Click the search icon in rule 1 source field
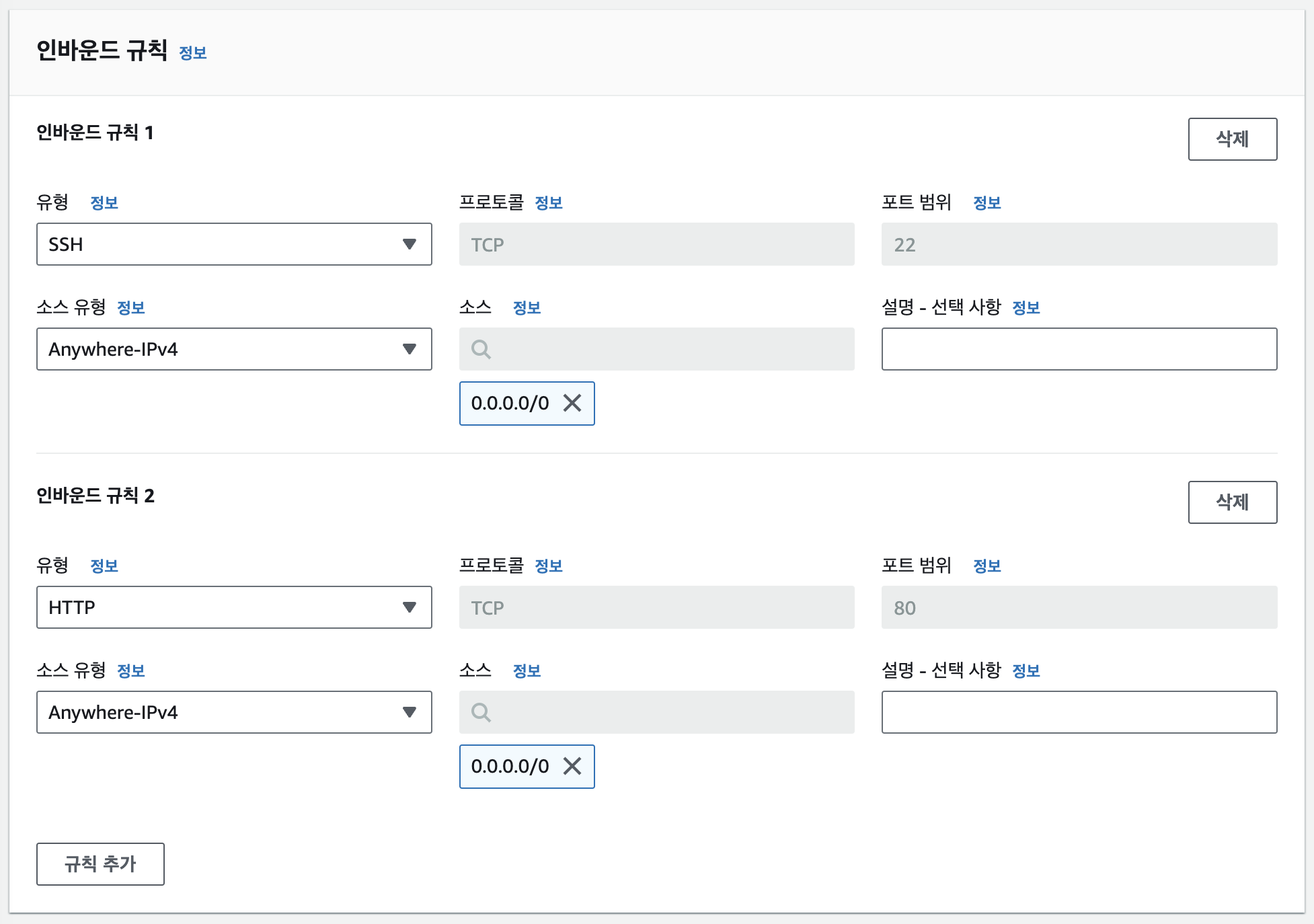This screenshot has height=924, width=1314. 481,349
